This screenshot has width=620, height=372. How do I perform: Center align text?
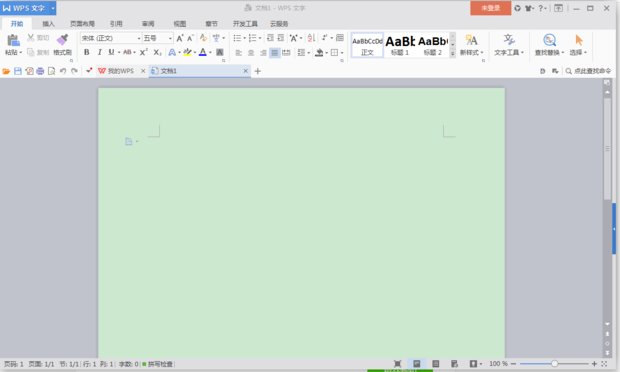point(251,52)
